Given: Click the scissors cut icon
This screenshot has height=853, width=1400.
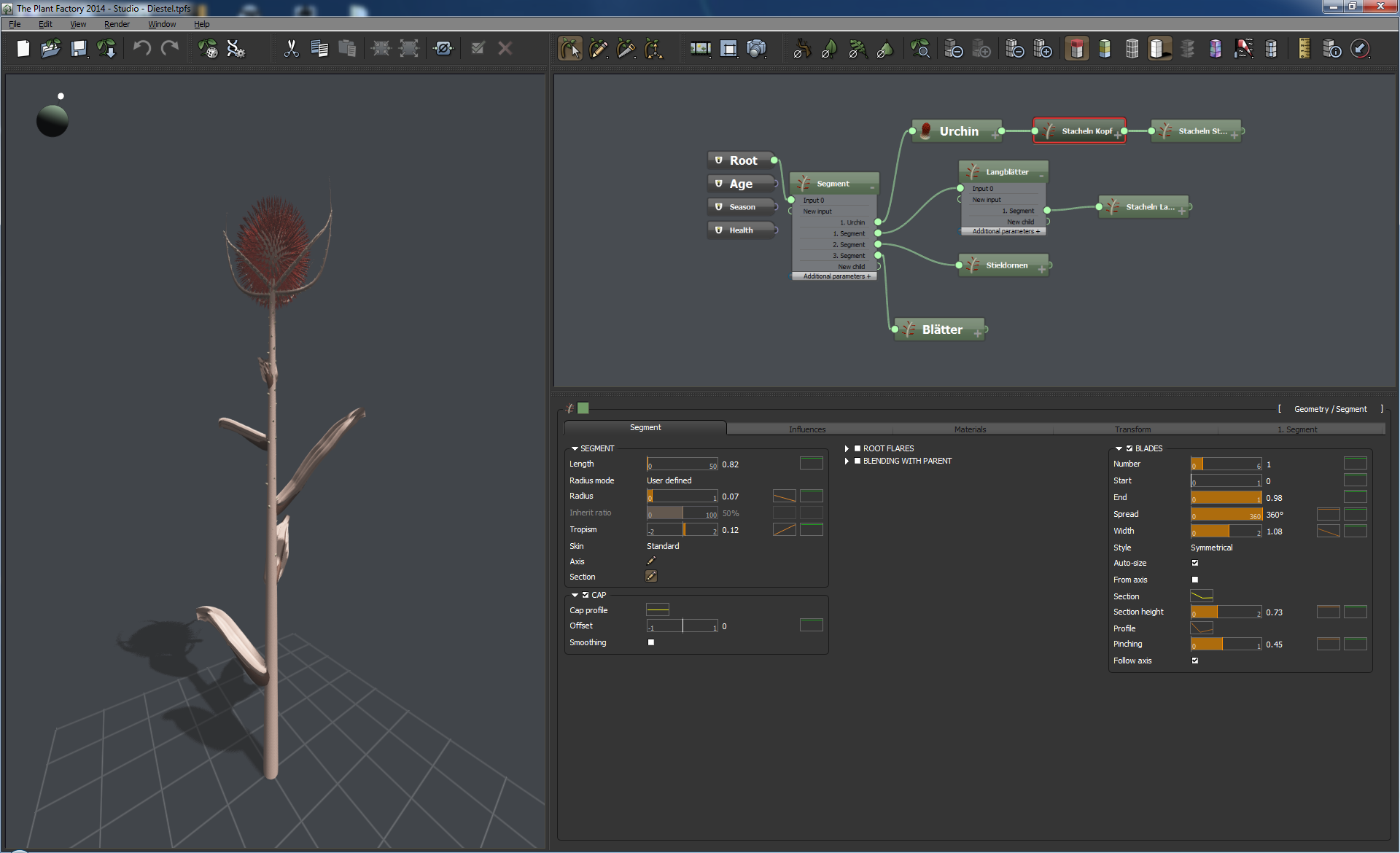Looking at the screenshot, I should click(291, 49).
